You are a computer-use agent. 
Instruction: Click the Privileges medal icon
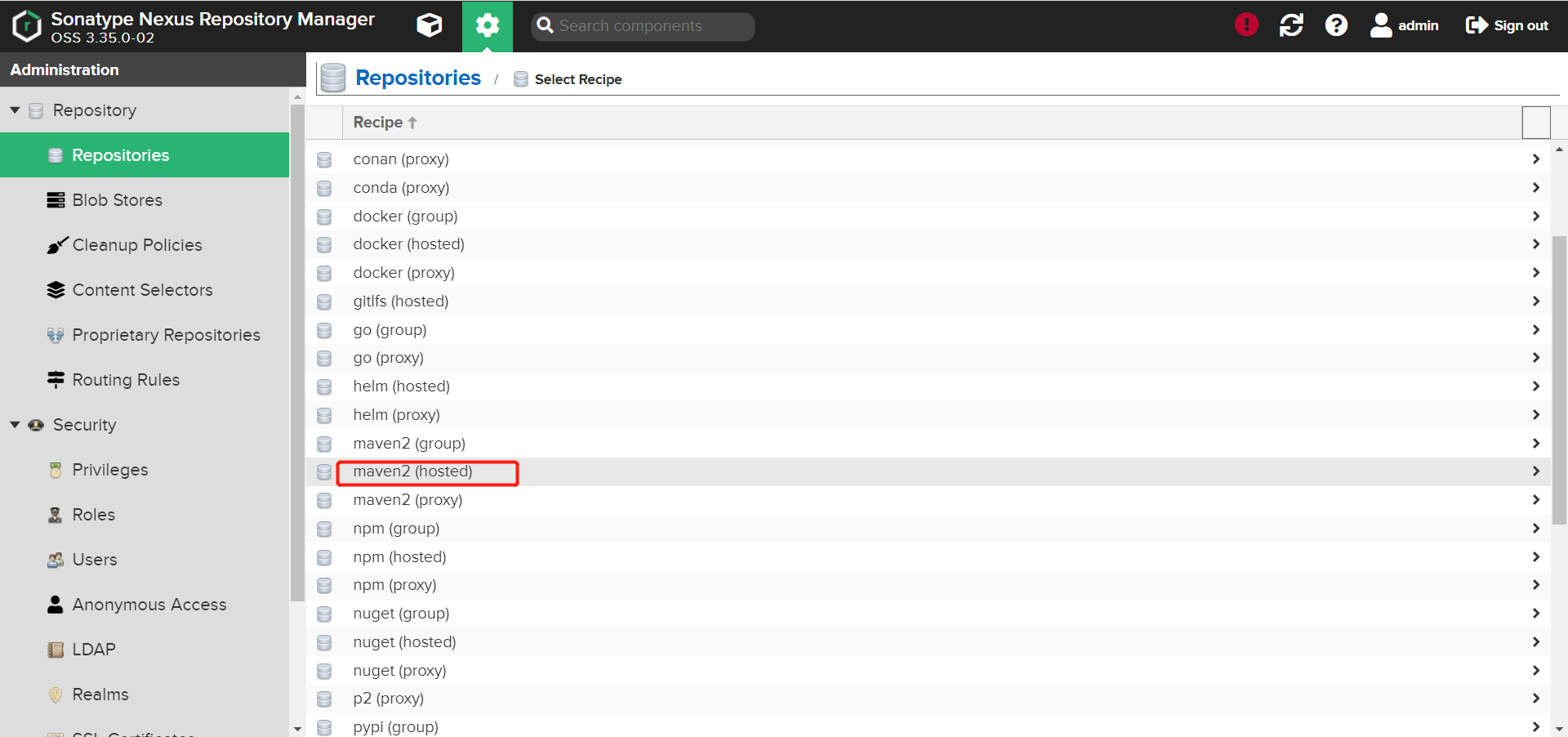(x=56, y=470)
